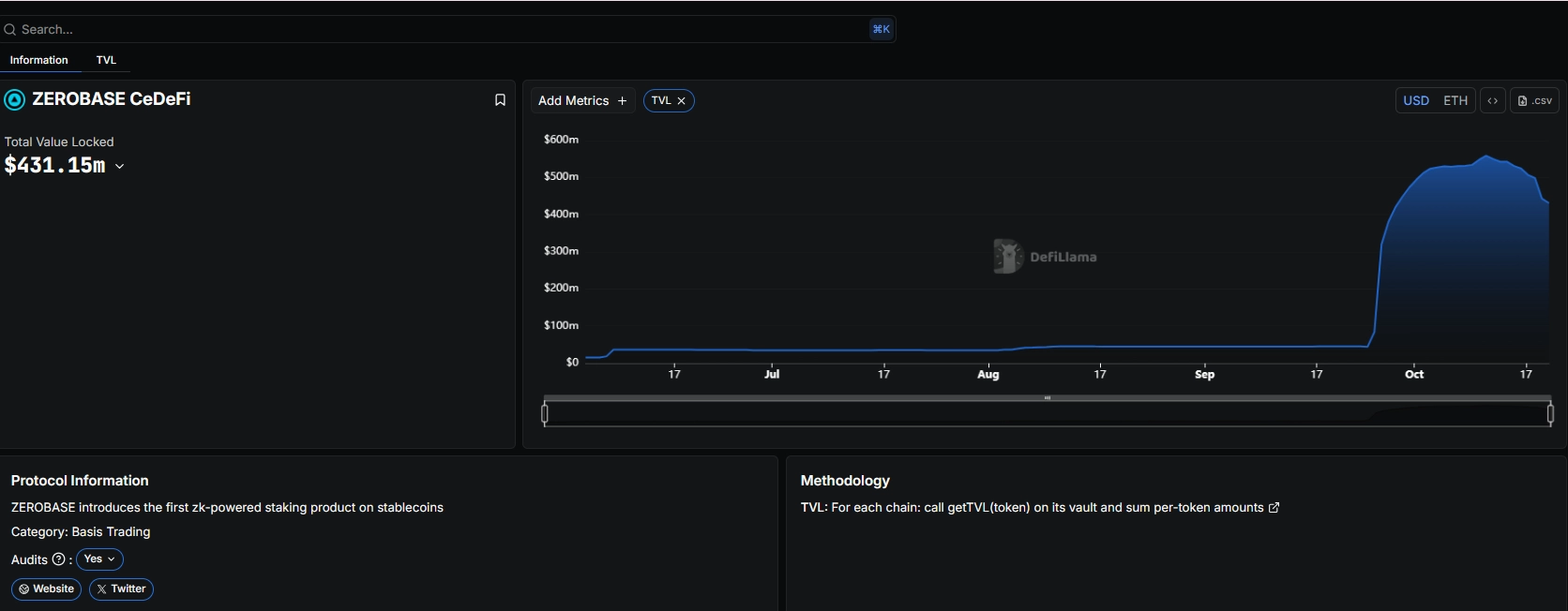Download chart data as .csv
This screenshot has height=611, width=1568.
coord(1534,100)
